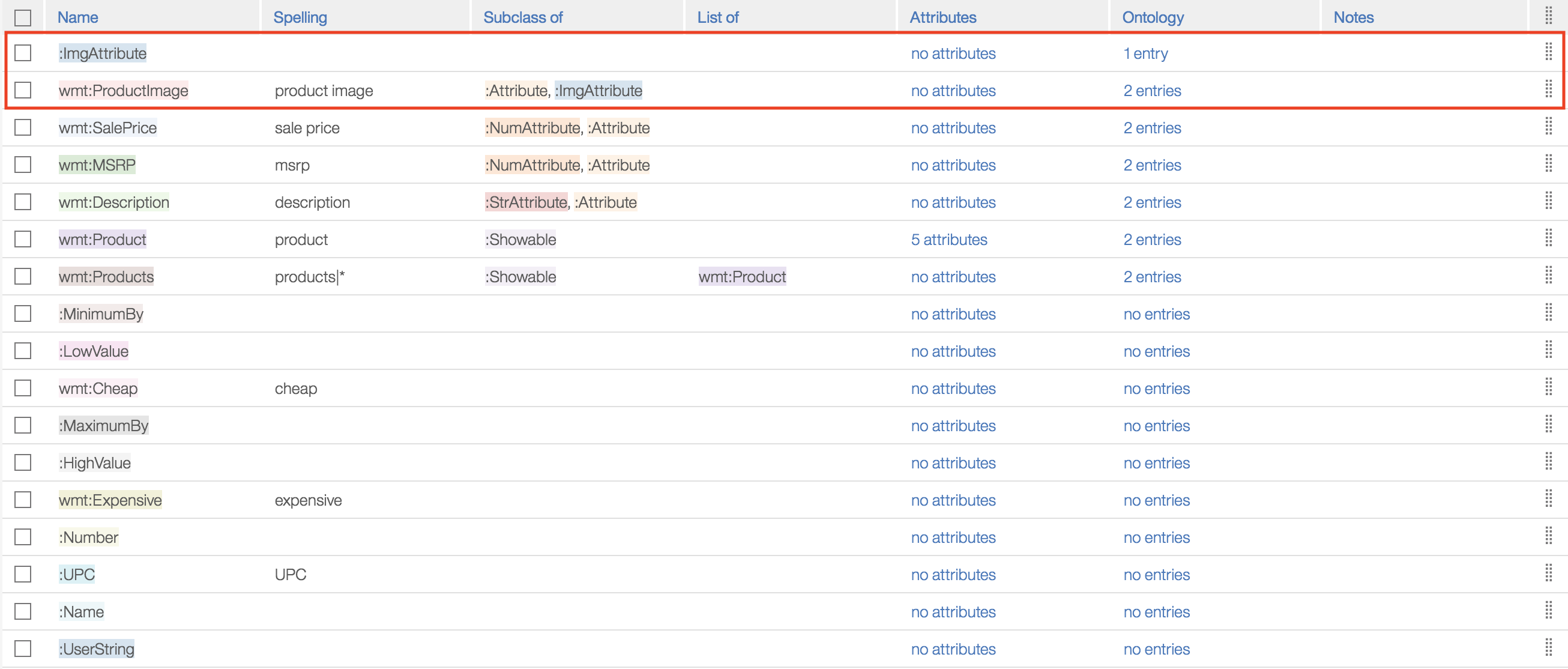Image resolution: width=1568 pixels, height=669 pixels.
Task: Sort by the Ontology column header
Action: coord(1153,17)
